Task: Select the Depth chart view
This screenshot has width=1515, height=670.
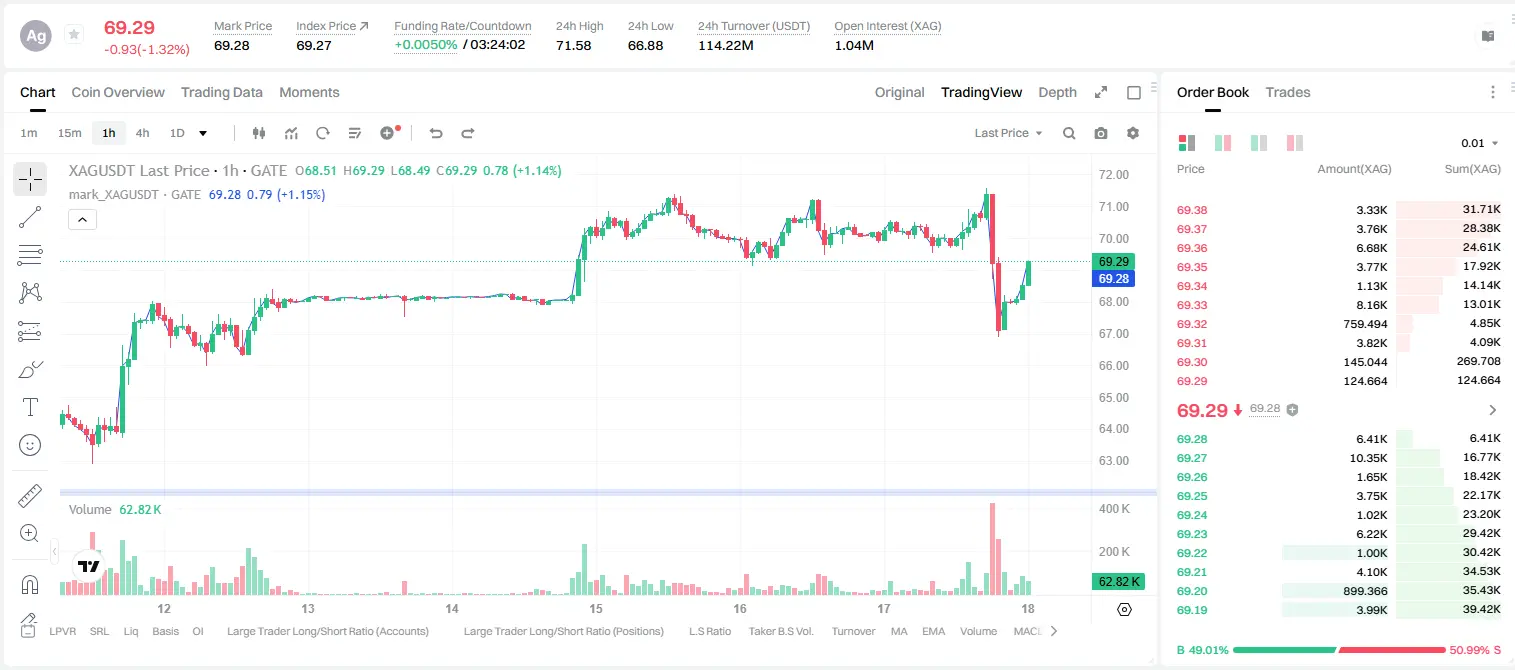Action: pos(1057,92)
